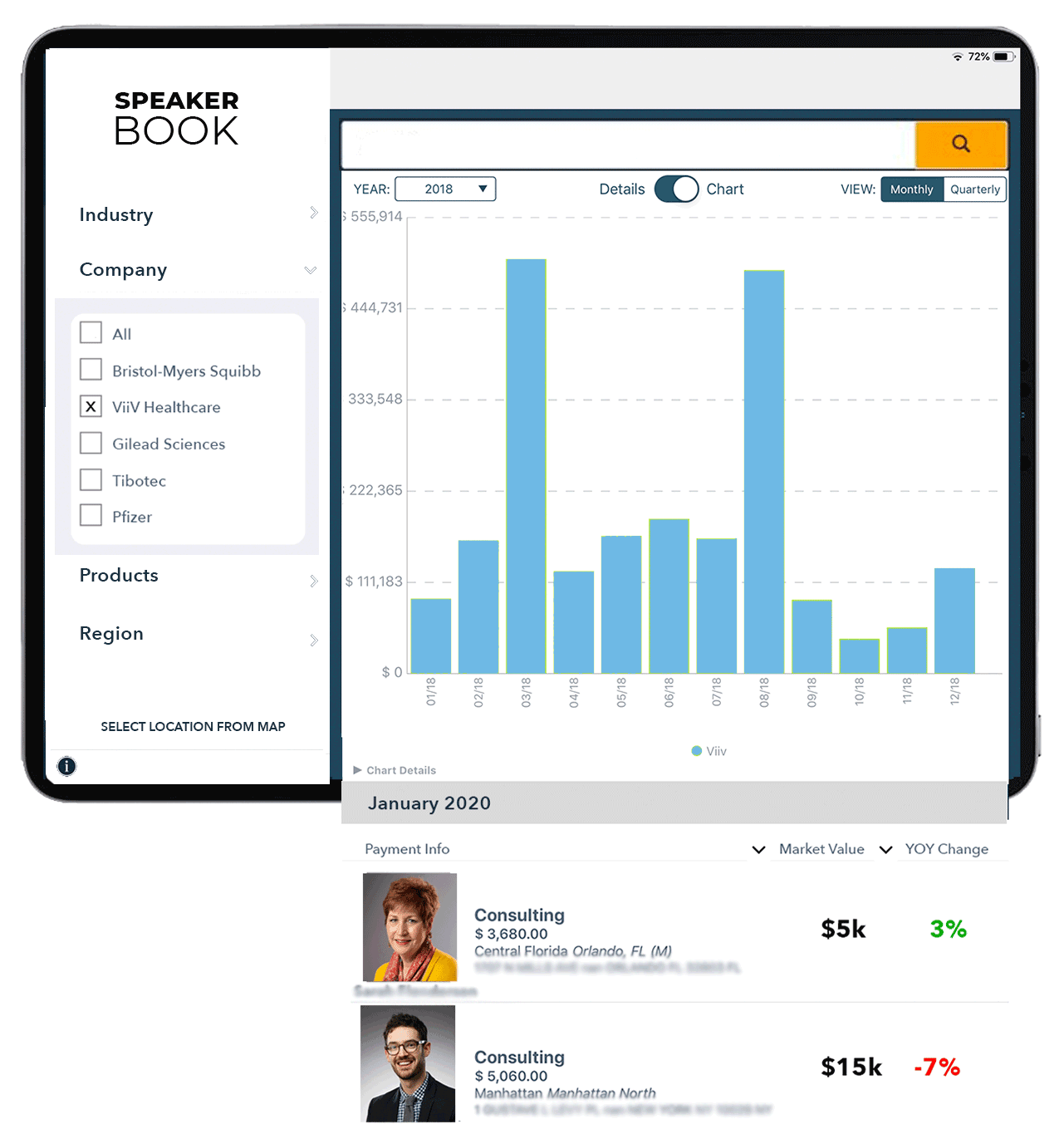The width and height of the screenshot is (1064, 1124).
Task: Click Central Florida Orlando location text
Action: click(573, 951)
